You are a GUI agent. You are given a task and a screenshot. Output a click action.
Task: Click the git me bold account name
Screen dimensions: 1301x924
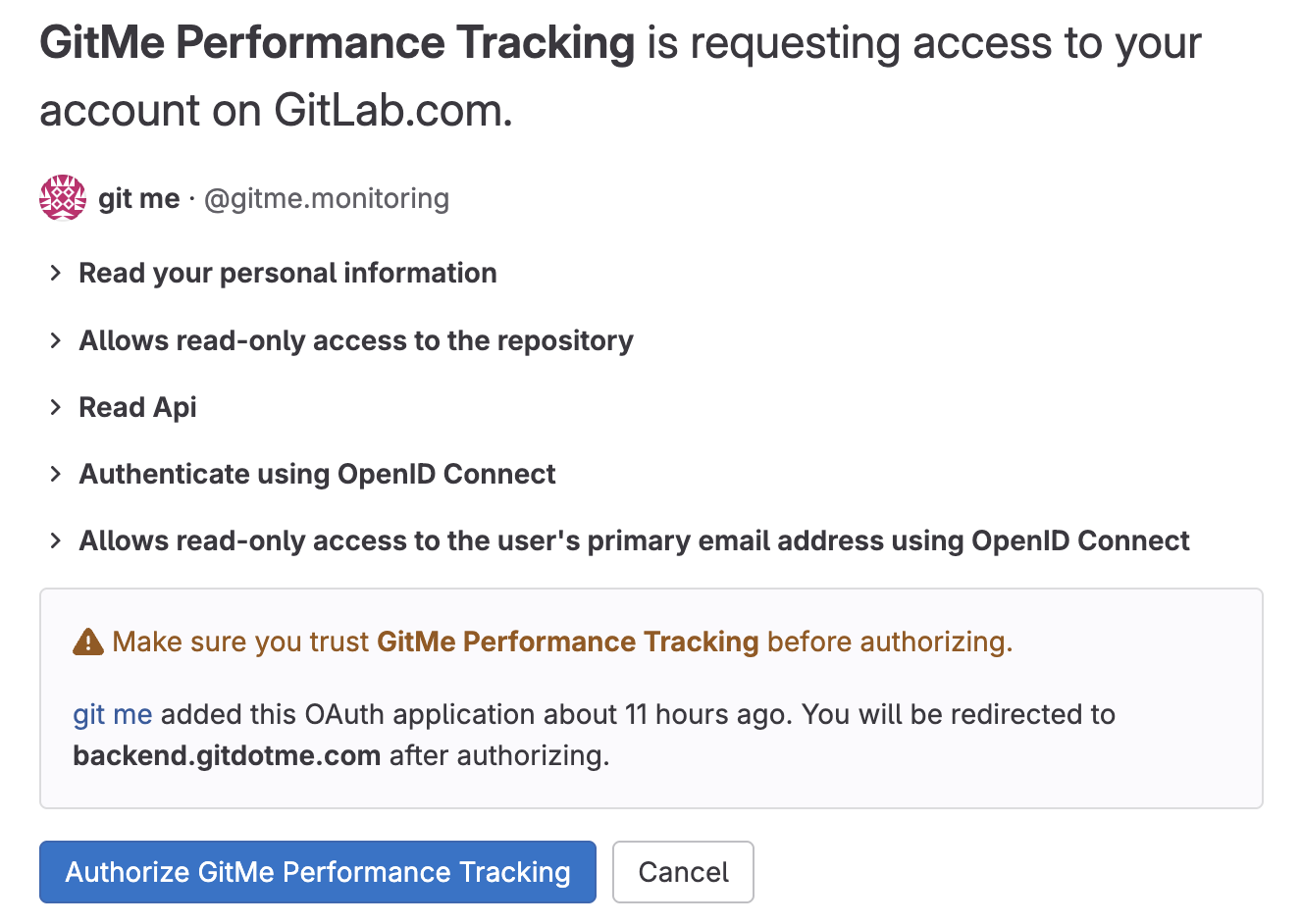(x=138, y=197)
